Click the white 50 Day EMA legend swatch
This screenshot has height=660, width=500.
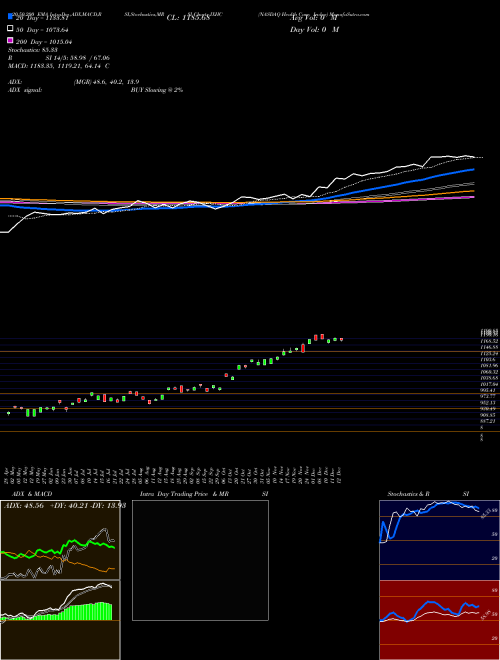11,29
